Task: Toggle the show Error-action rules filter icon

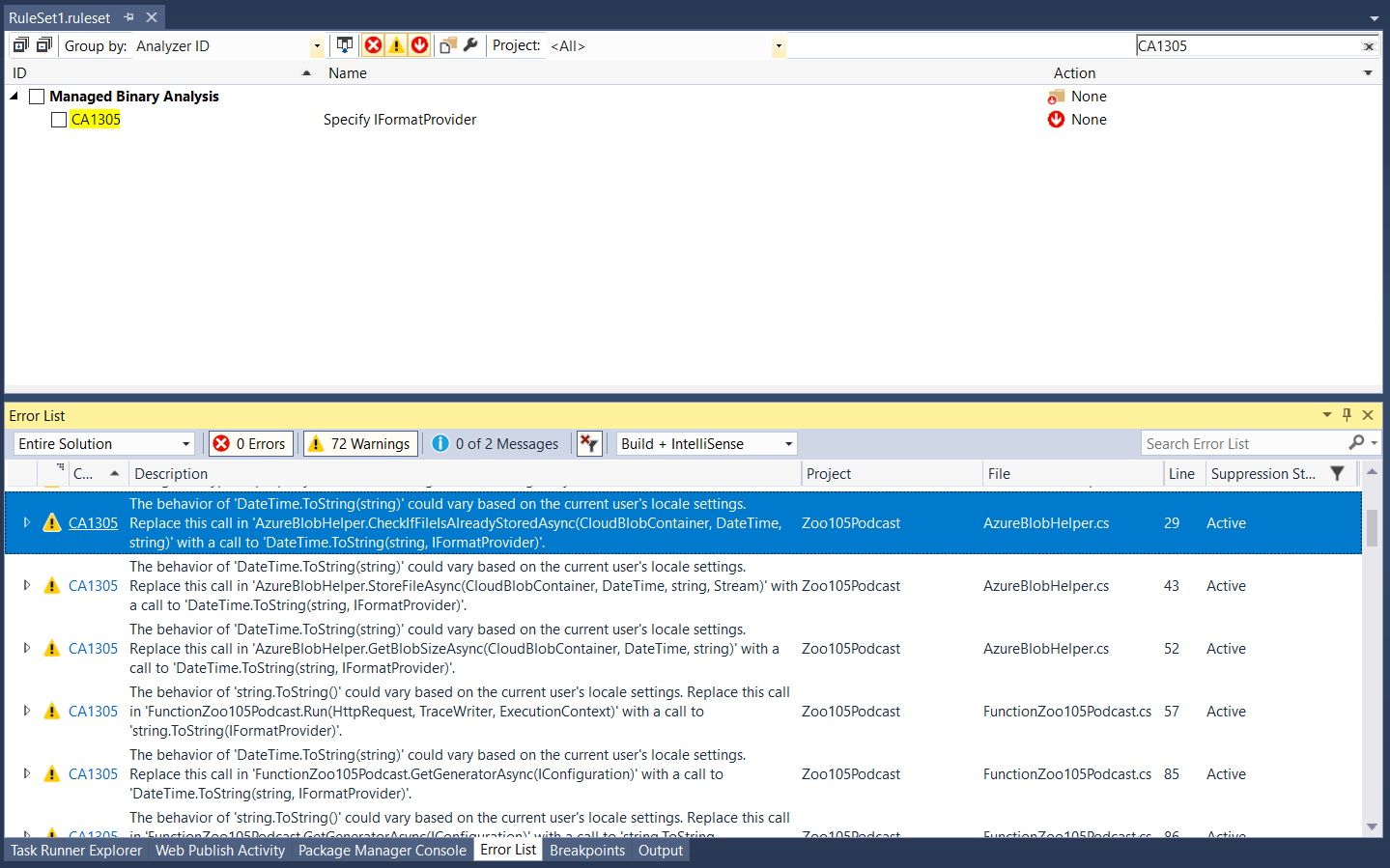Action: [373, 45]
